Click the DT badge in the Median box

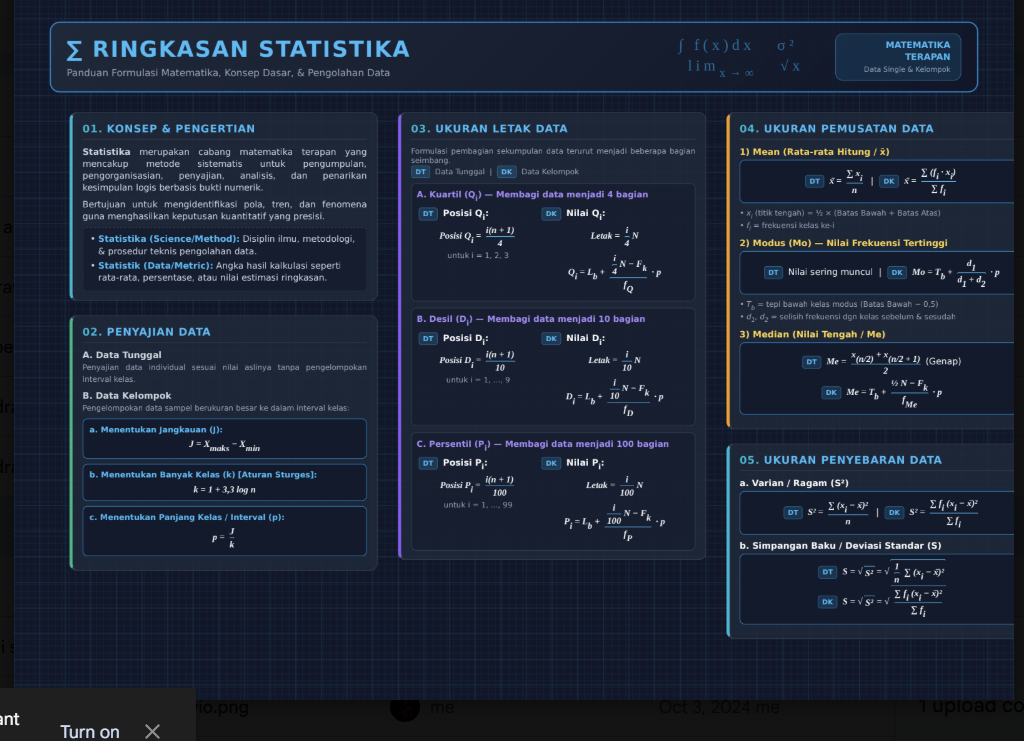(x=811, y=362)
